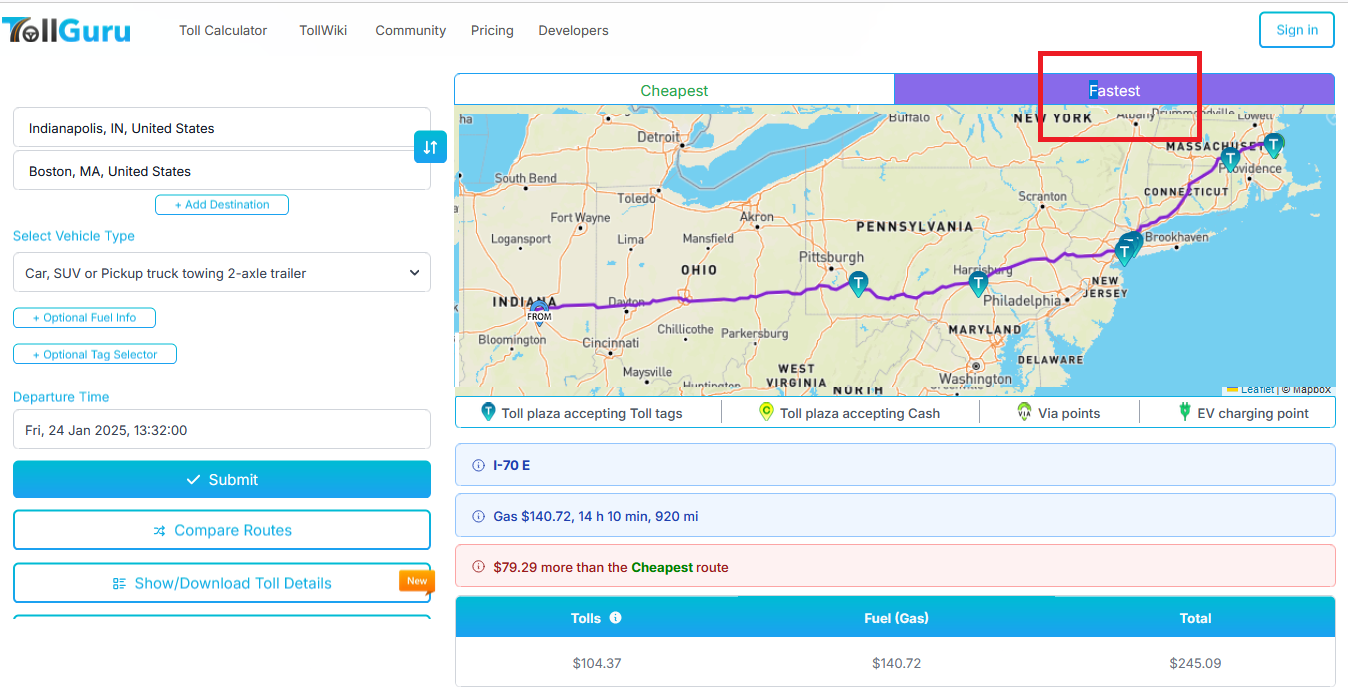1348x690 pixels.
Task: Switch to the Cheapest route tab
Action: 674,90
